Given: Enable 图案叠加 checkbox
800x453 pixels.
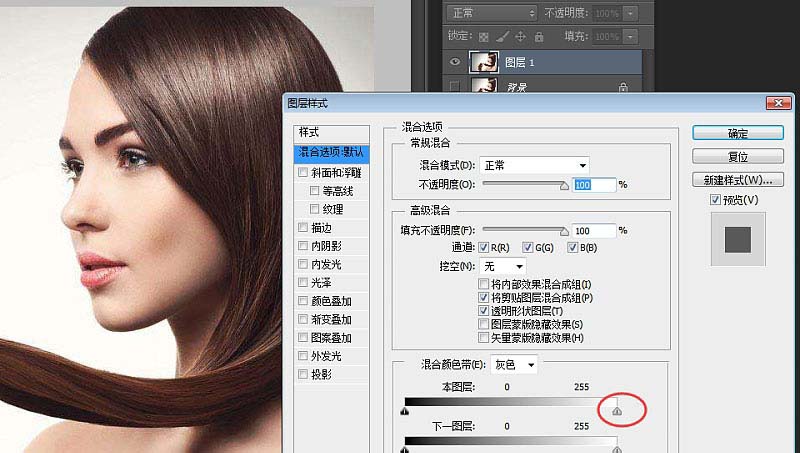Looking at the screenshot, I should [303, 338].
